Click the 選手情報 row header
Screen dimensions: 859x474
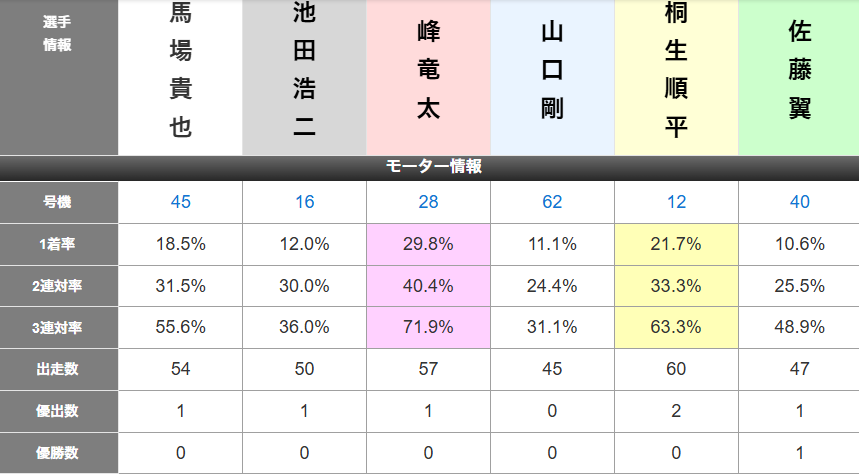pos(59,77)
